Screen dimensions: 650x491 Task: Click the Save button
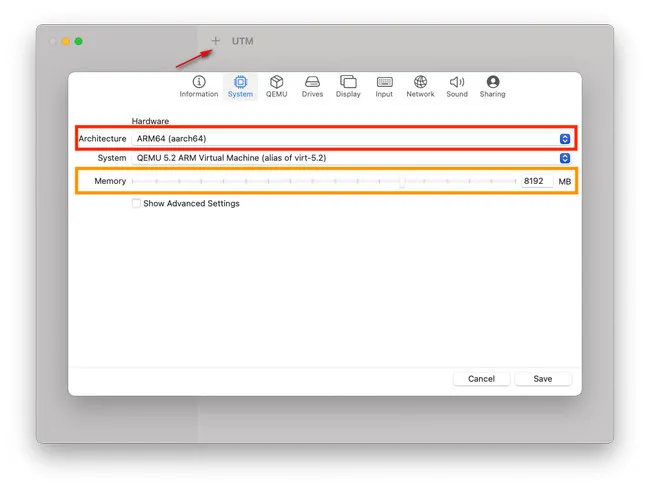[542, 379]
